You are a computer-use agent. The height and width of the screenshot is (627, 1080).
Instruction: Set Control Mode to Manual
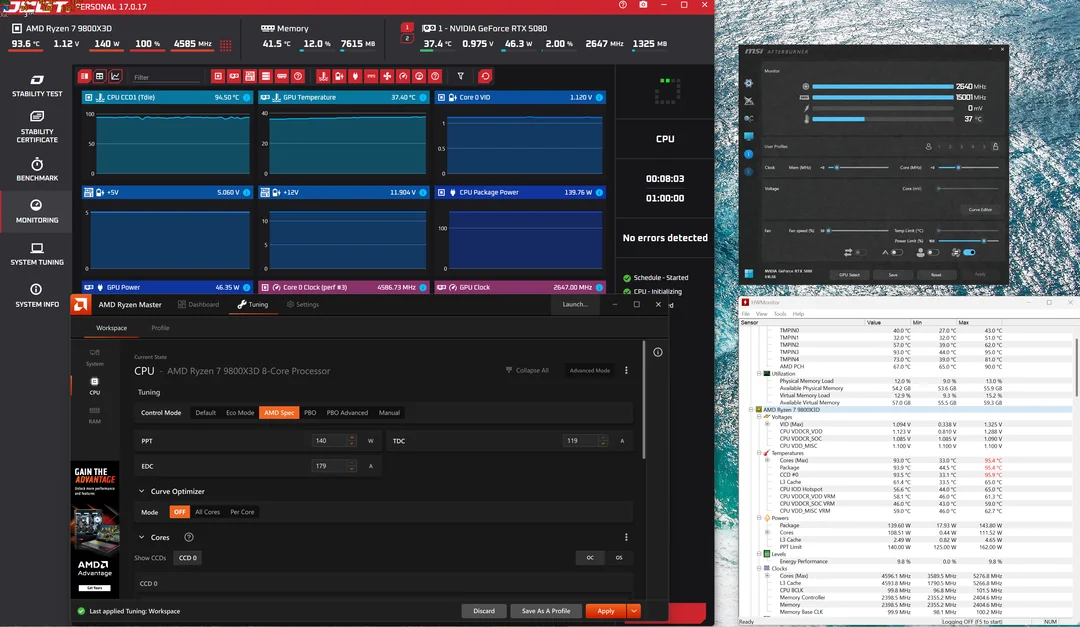(x=389, y=413)
